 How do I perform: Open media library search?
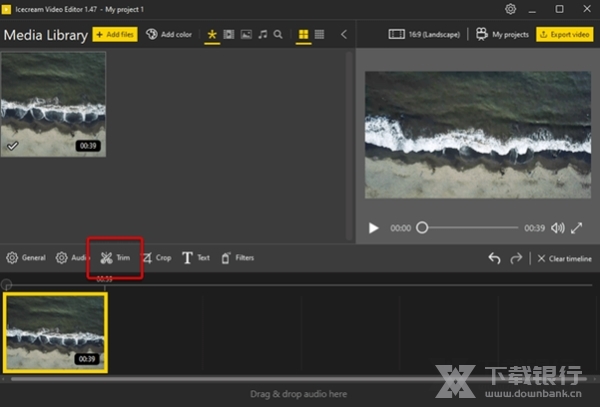[x=278, y=34]
